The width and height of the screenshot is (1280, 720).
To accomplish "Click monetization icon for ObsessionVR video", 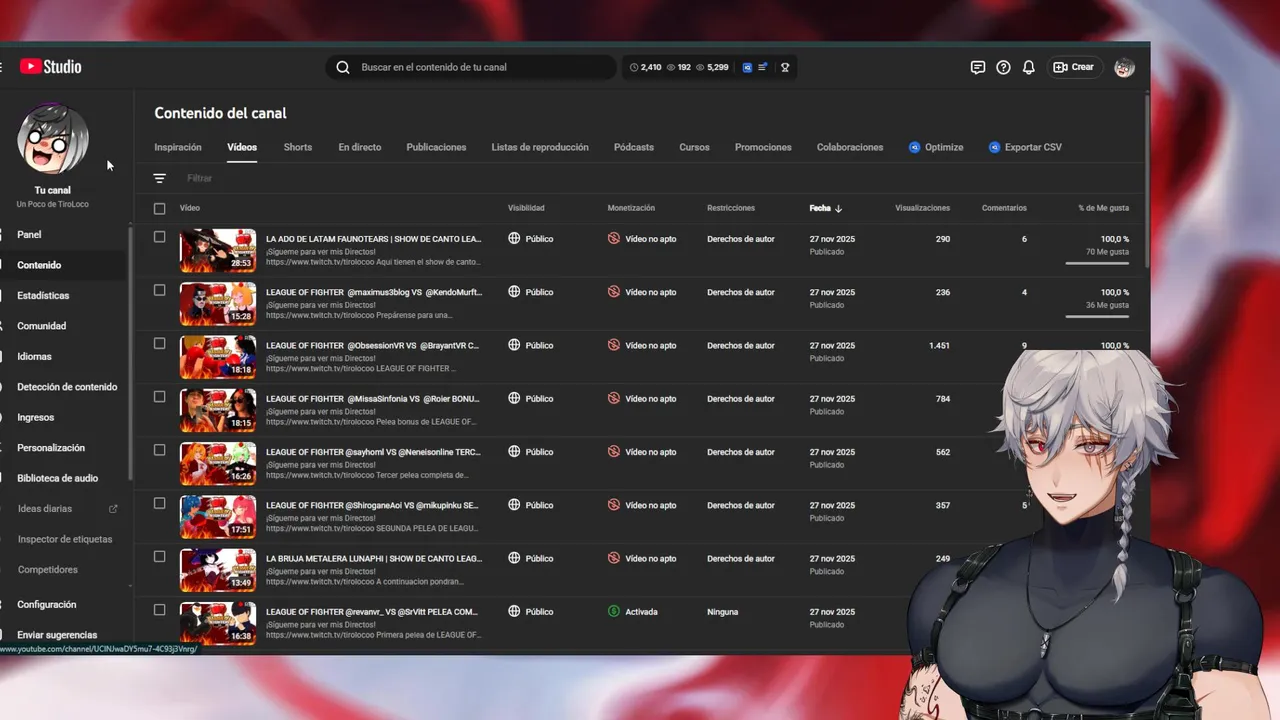I will 614,345.
